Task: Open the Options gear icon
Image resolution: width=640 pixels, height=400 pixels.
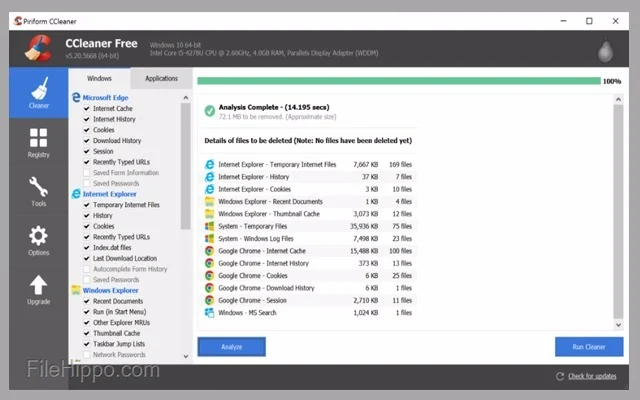Action: pos(38,236)
